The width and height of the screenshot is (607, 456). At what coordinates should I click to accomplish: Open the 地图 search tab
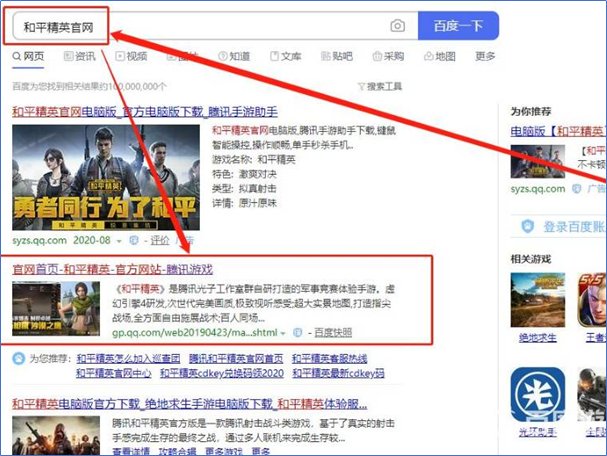click(439, 56)
